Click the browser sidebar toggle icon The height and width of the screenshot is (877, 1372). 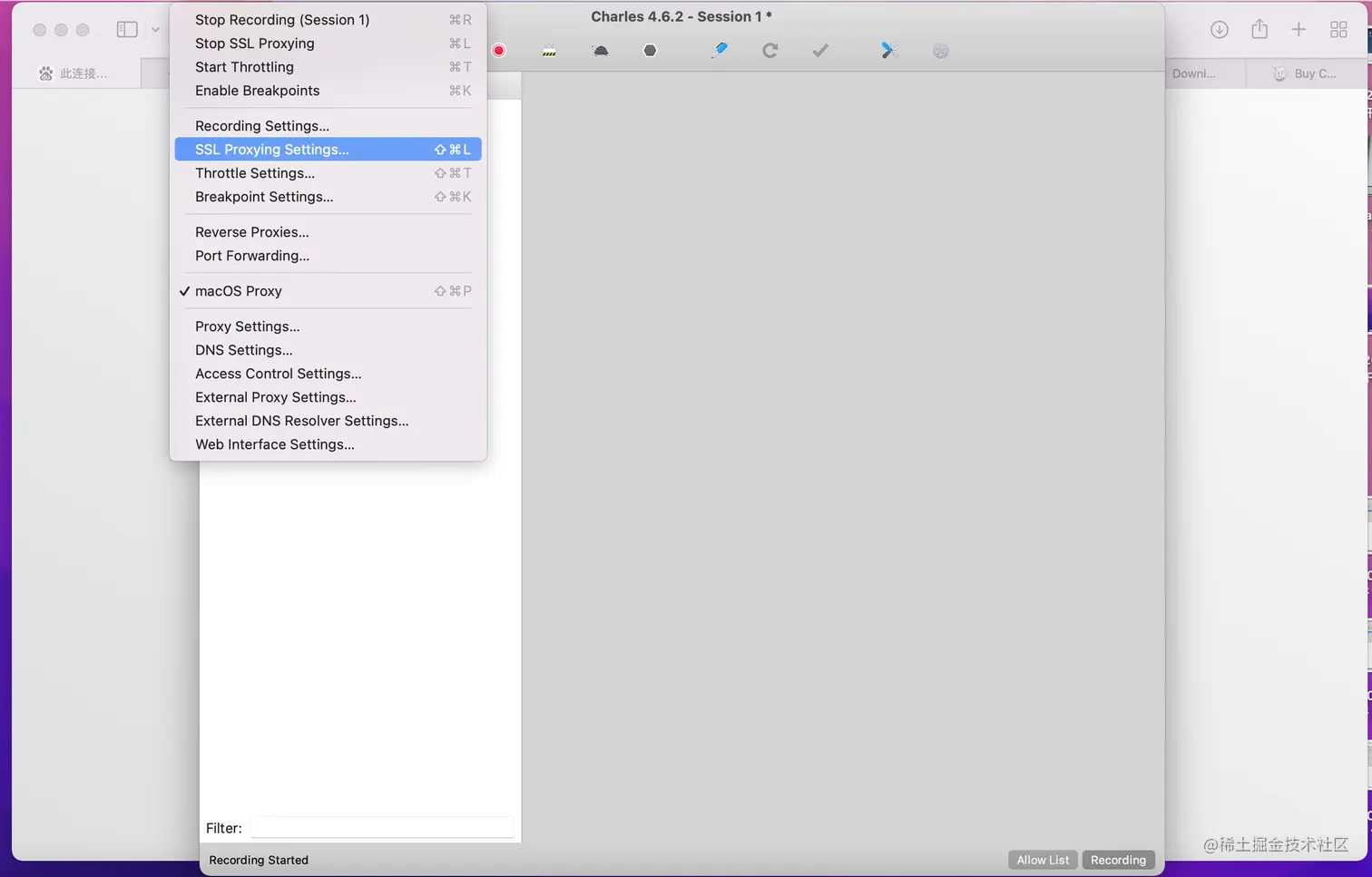pos(127,29)
